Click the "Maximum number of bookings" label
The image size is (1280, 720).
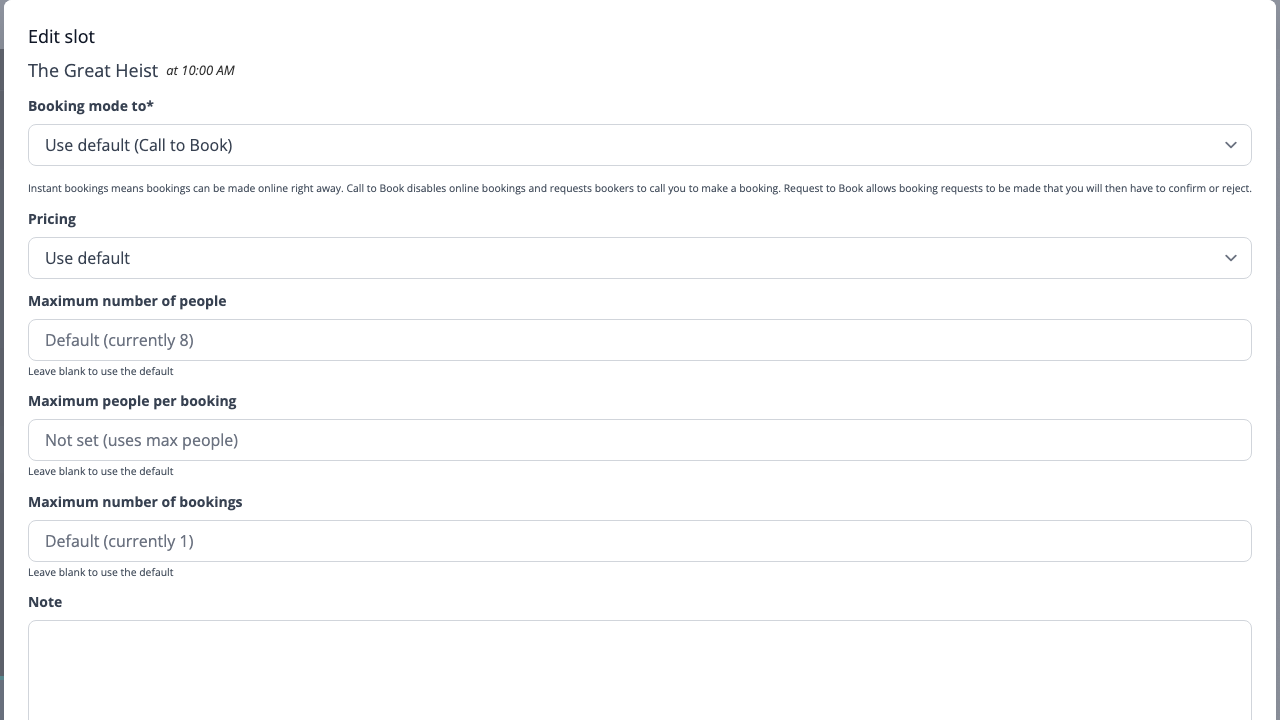[135, 502]
